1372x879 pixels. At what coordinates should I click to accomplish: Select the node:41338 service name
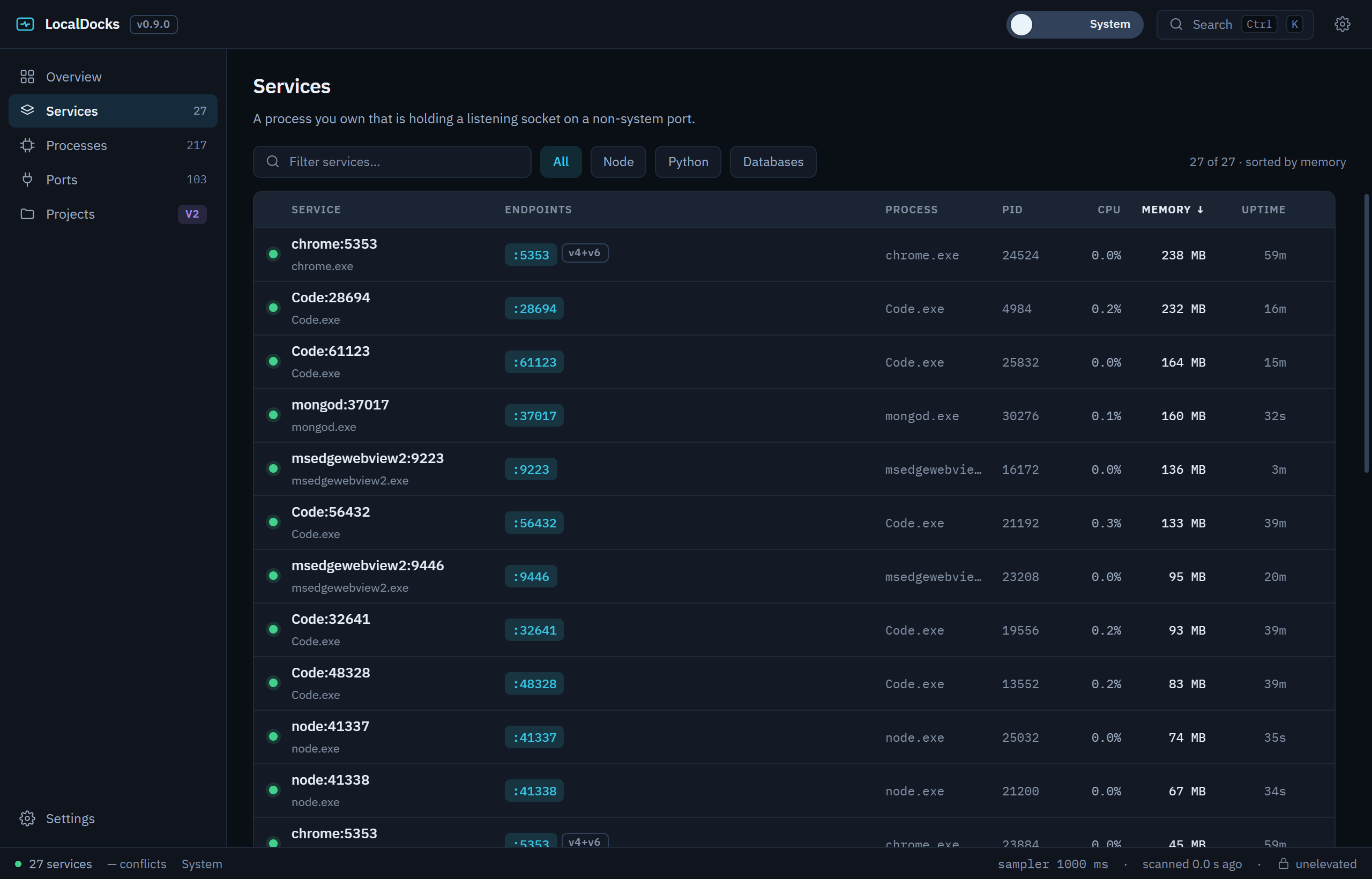[x=330, y=780]
